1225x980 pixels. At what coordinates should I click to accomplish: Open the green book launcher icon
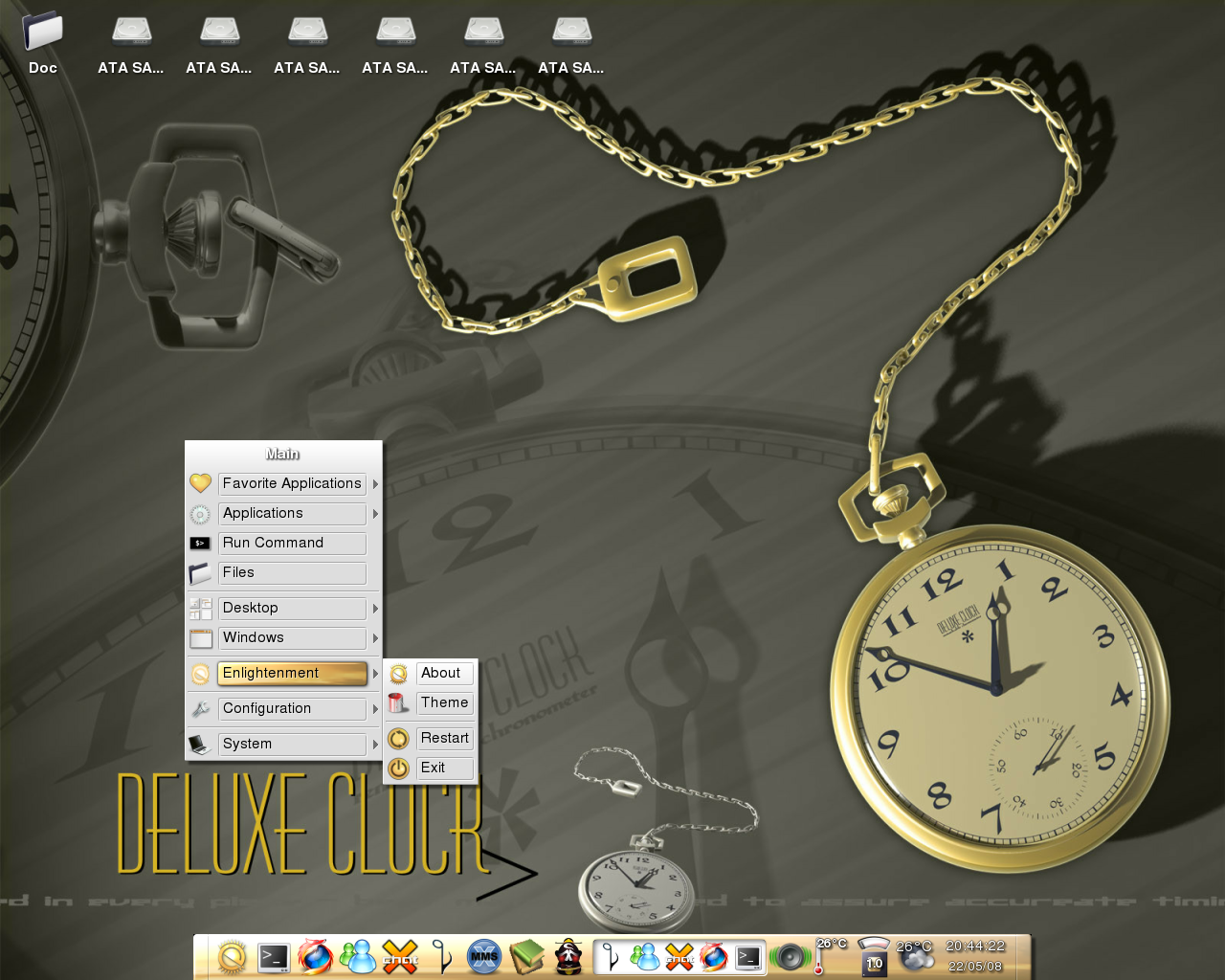526,956
